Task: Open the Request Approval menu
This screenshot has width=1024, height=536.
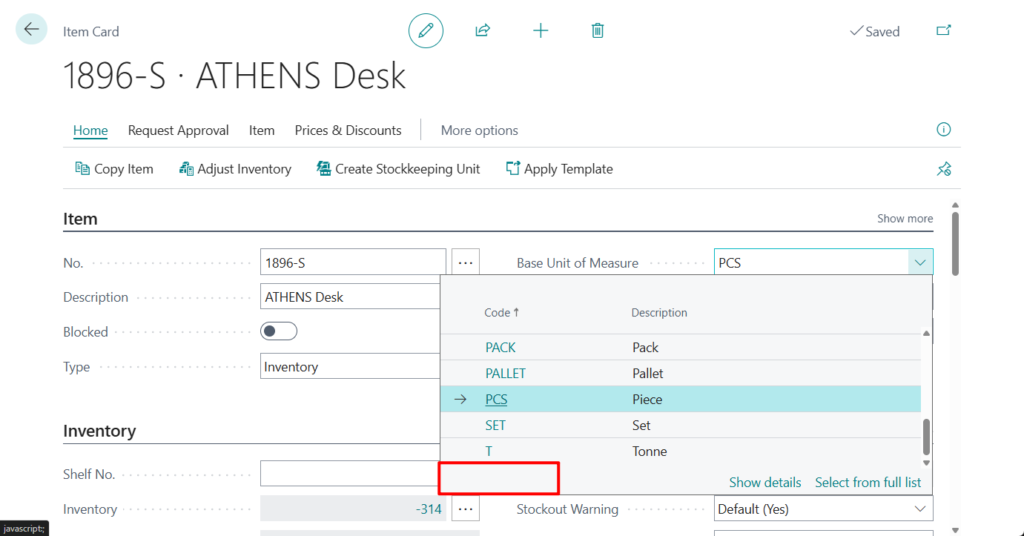Action: [178, 130]
